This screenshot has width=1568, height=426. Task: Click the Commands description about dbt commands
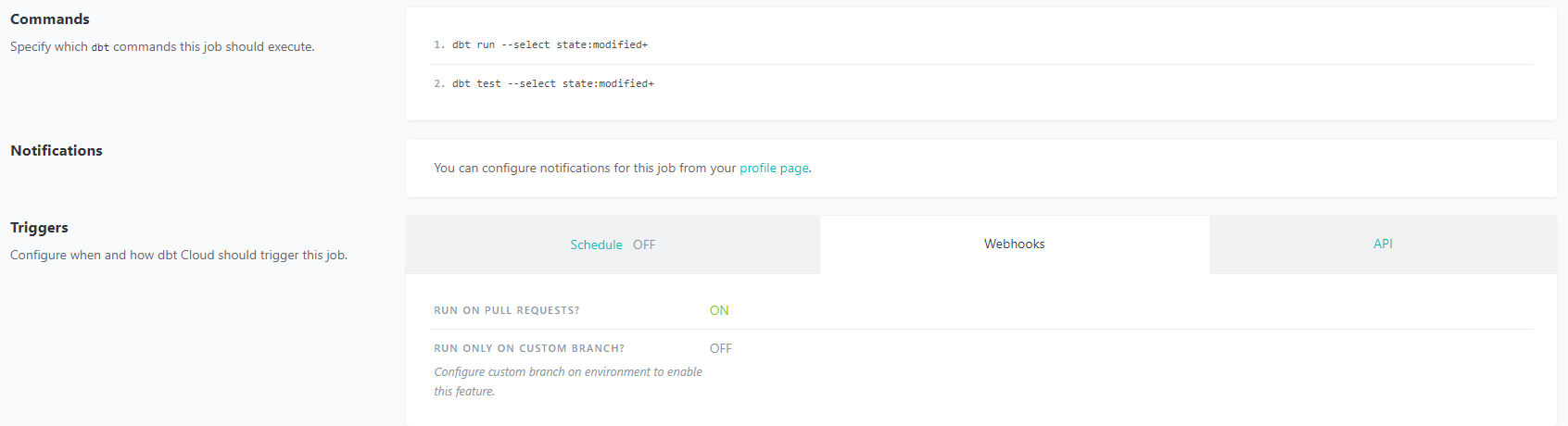pyautogui.click(x=162, y=46)
